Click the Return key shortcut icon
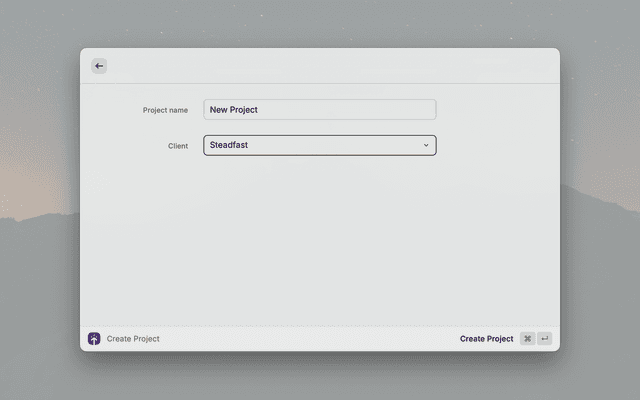 [x=544, y=339]
